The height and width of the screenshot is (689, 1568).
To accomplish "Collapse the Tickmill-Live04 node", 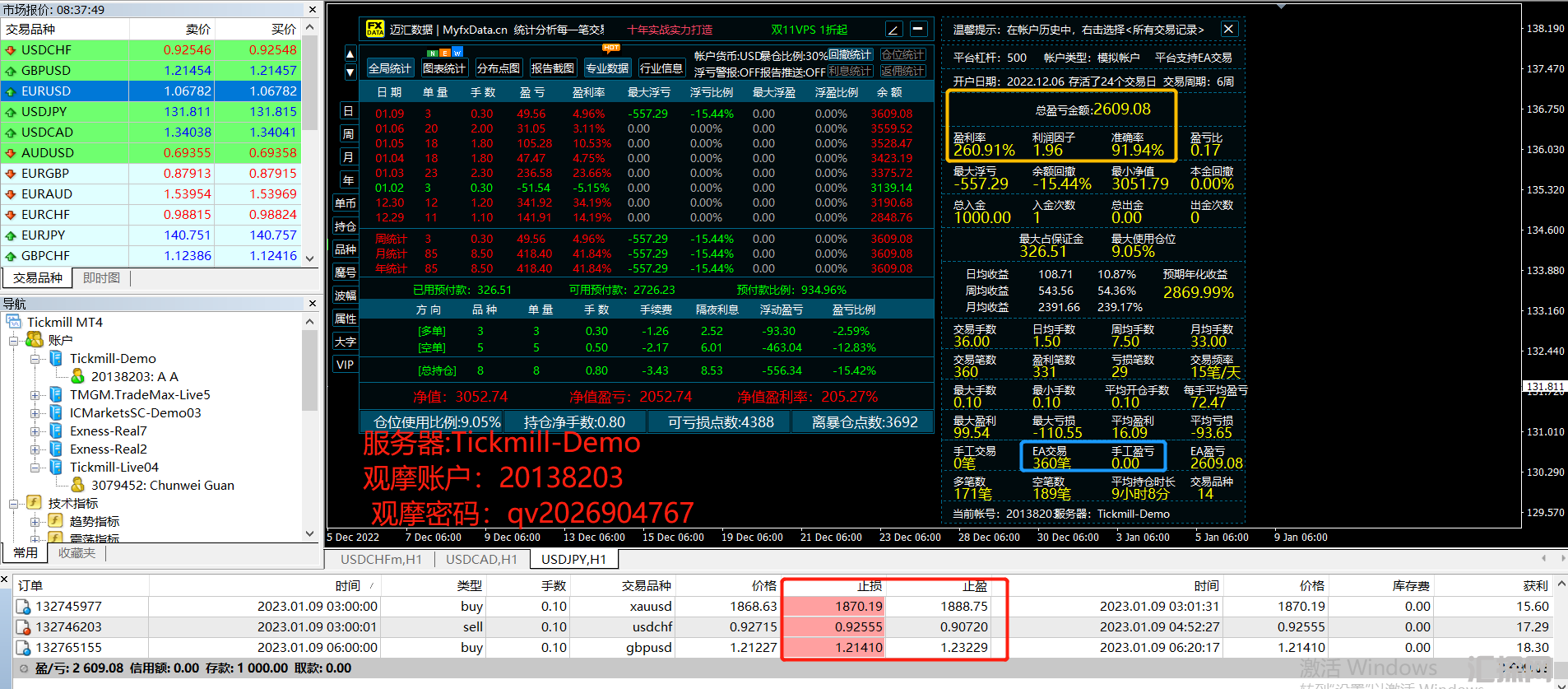I will tap(35, 467).
